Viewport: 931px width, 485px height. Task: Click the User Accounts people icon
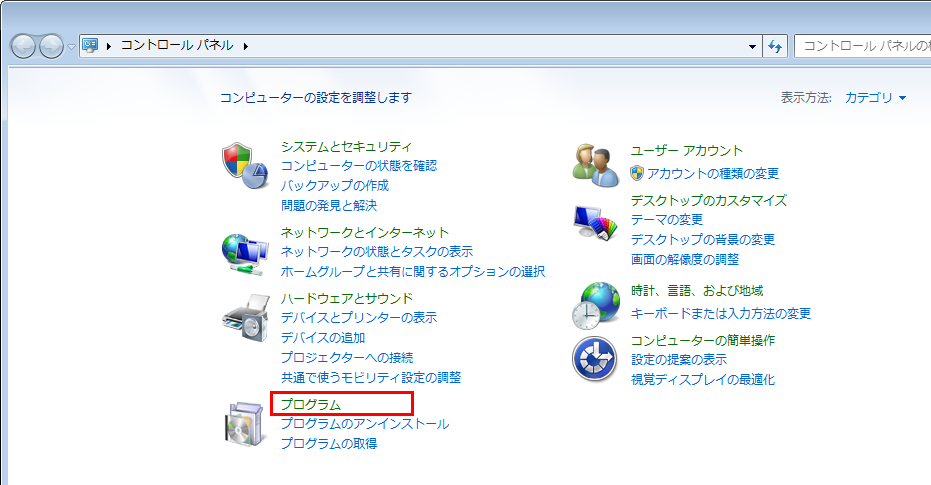coord(596,165)
